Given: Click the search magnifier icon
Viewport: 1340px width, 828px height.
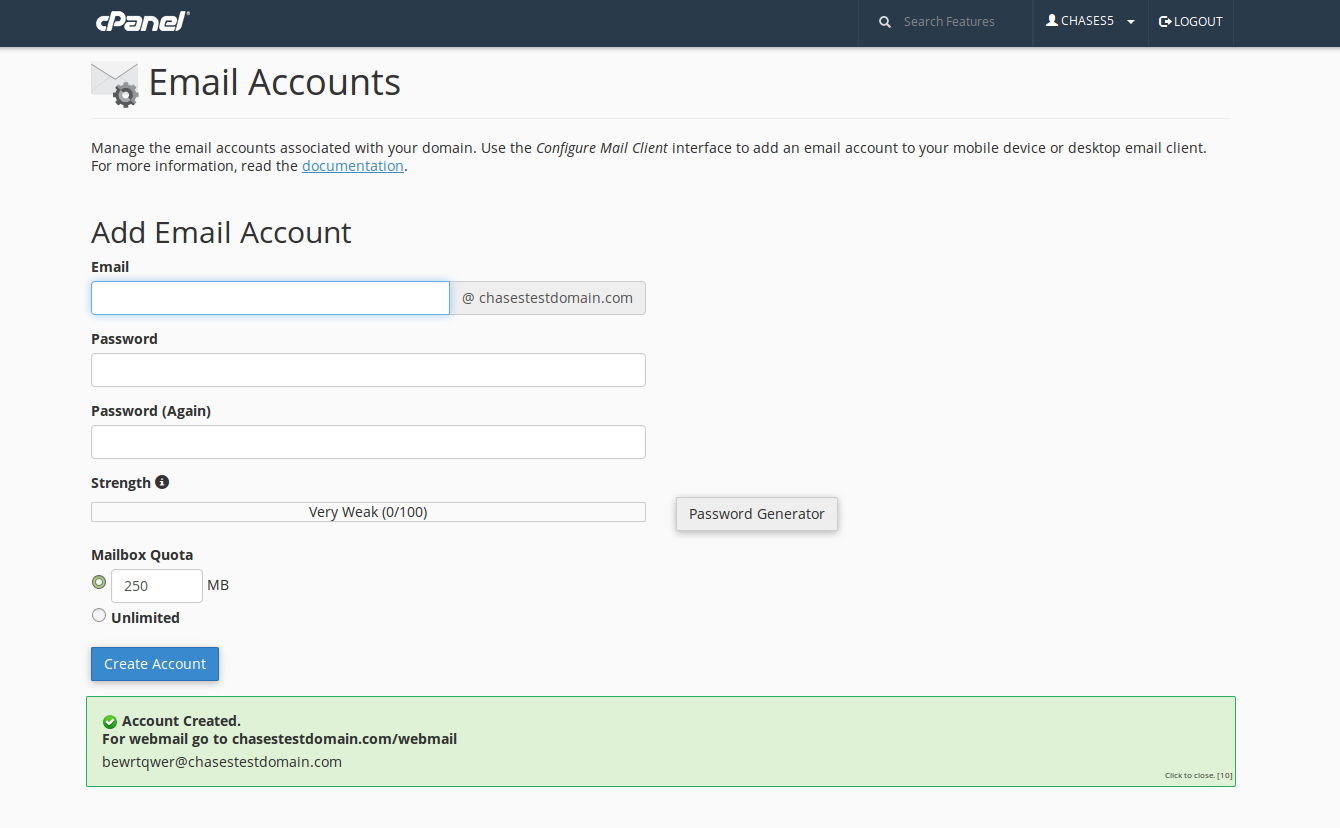Looking at the screenshot, I should point(885,22).
